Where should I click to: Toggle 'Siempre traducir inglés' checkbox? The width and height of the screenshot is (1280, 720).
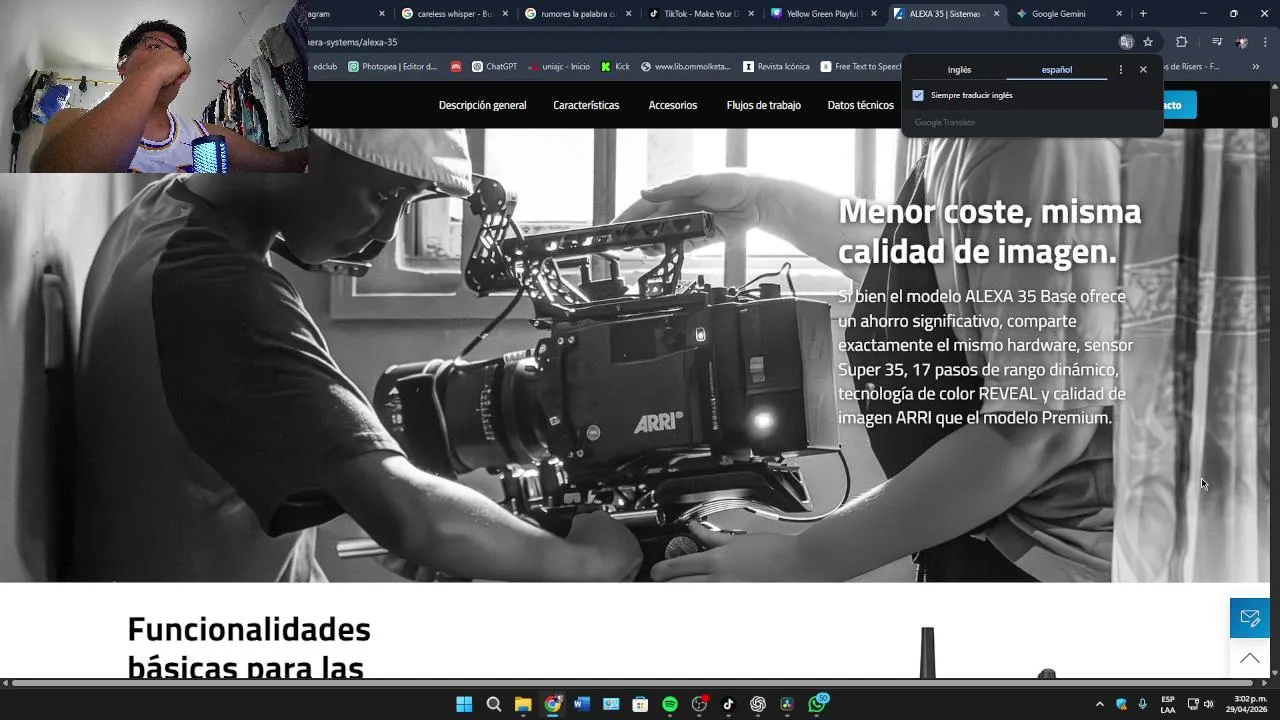tap(918, 95)
